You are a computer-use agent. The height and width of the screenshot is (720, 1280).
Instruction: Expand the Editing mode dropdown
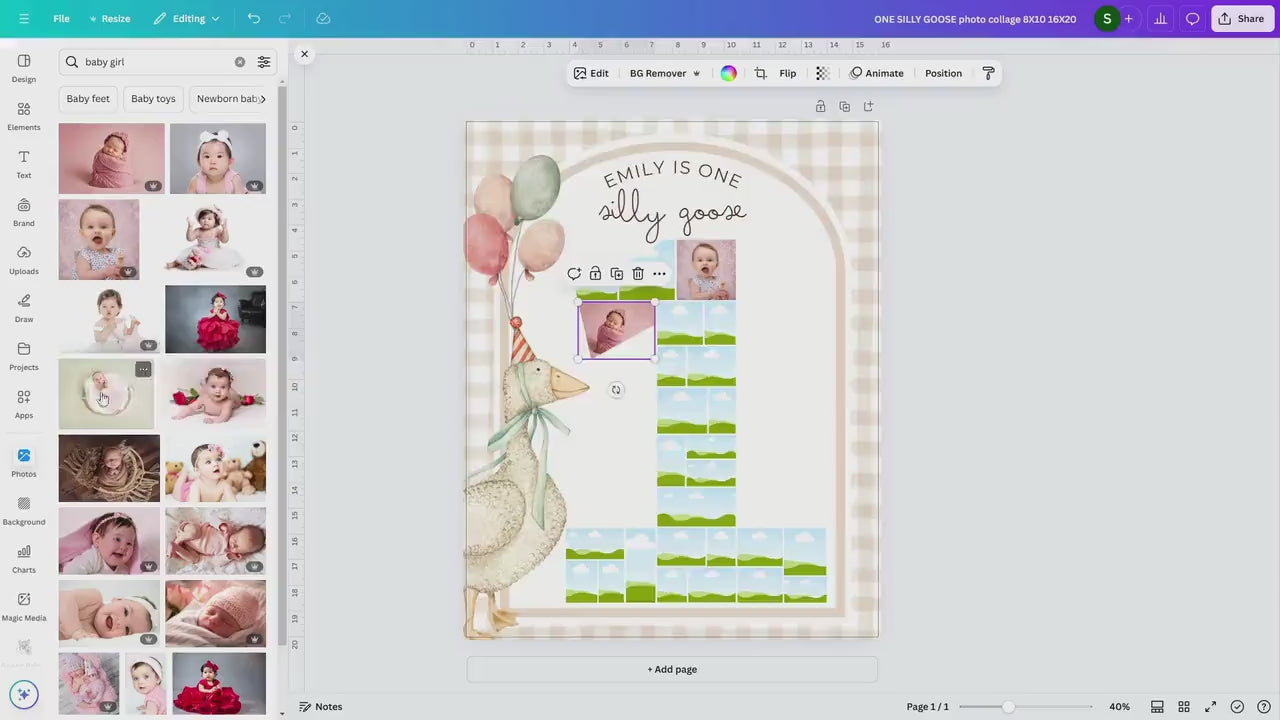pyautogui.click(x=187, y=19)
